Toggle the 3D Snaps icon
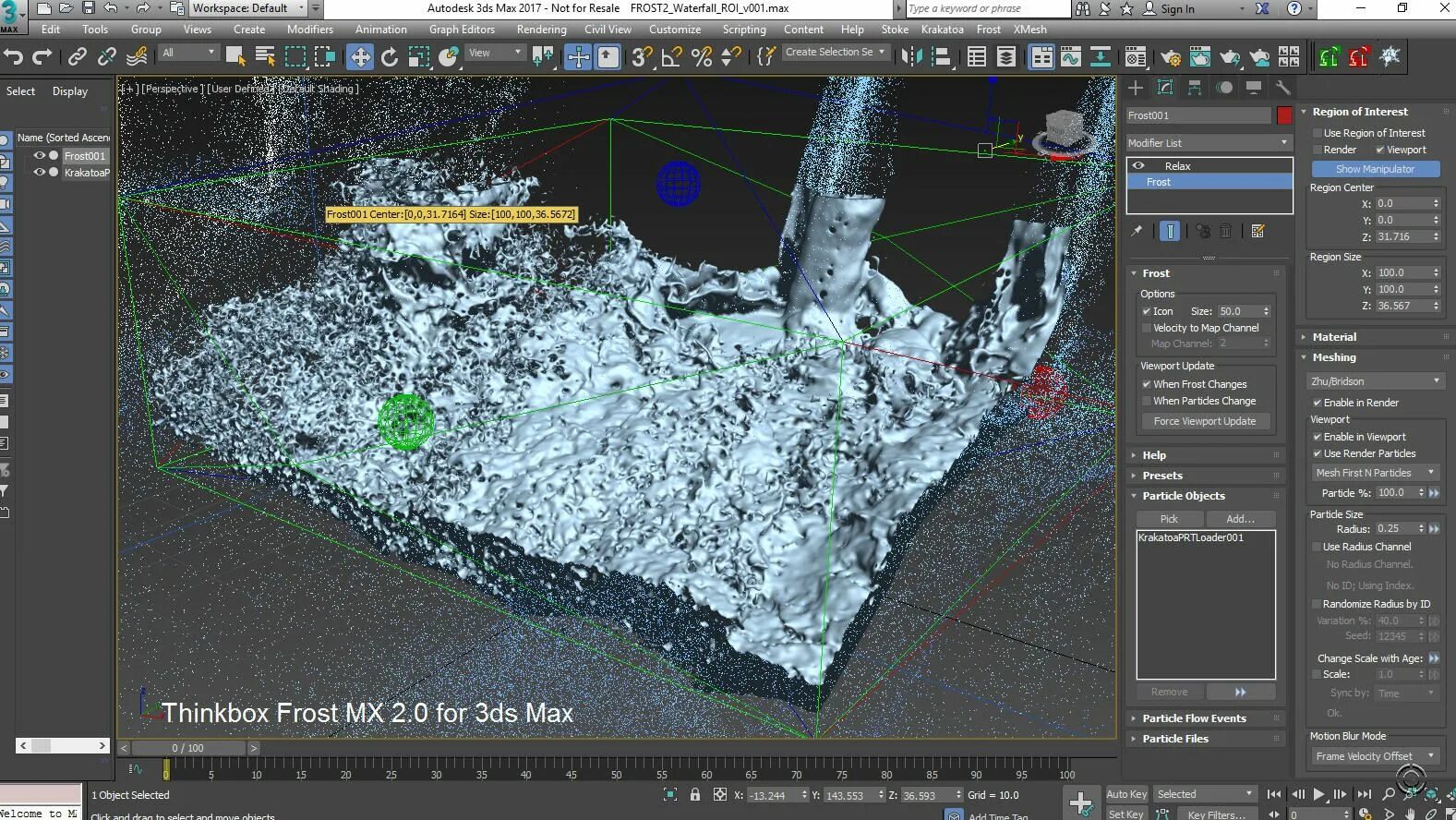The image size is (1456, 820). (x=641, y=57)
